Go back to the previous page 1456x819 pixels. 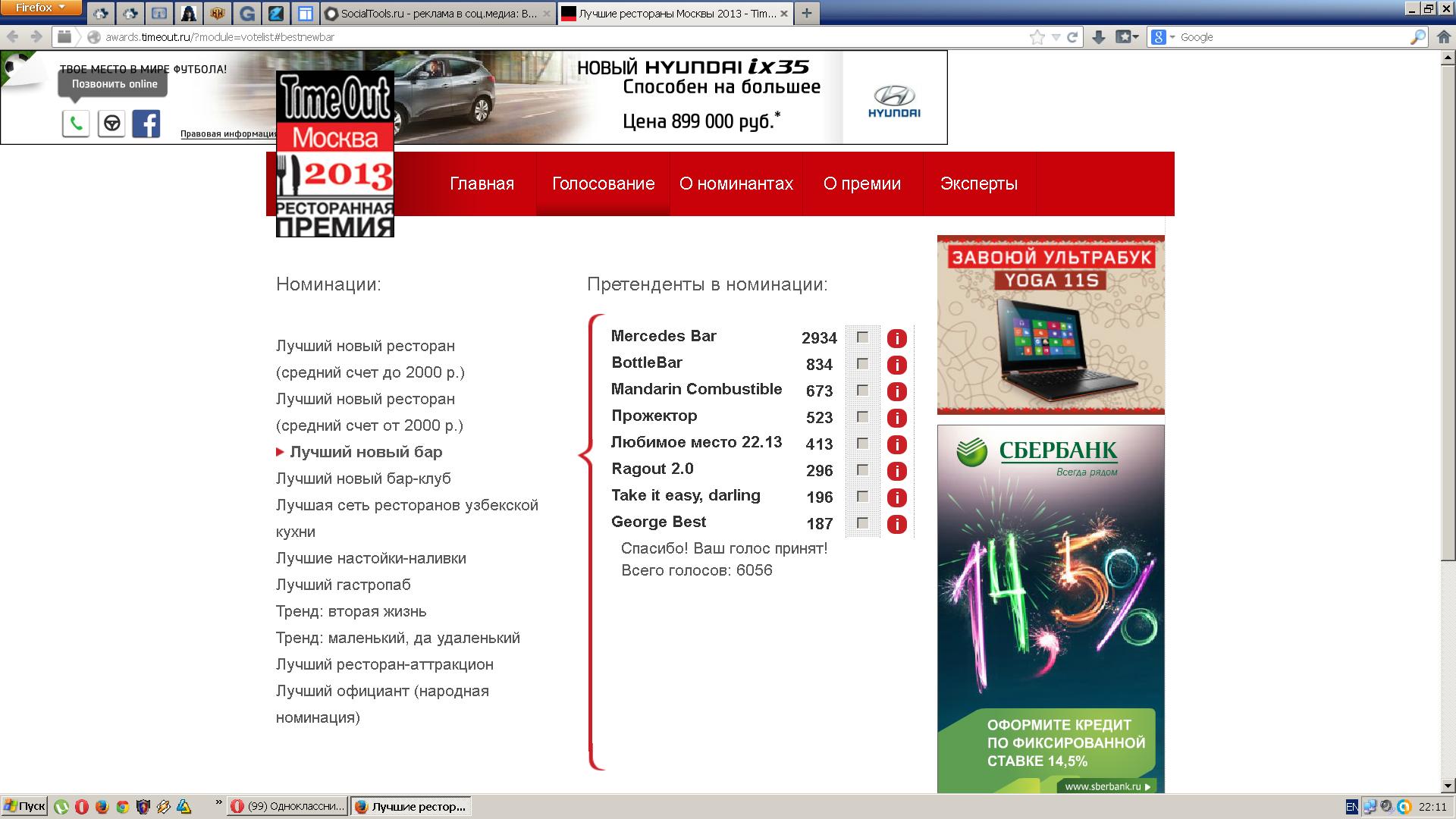click(13, 36)
